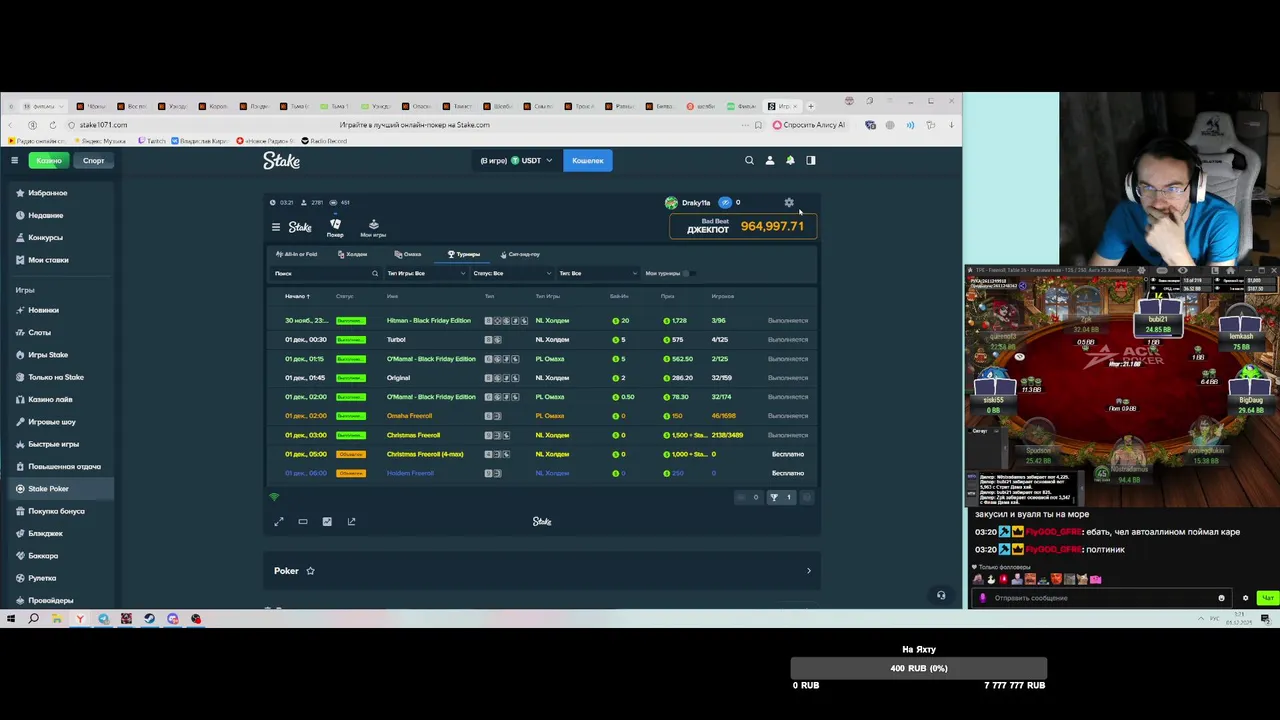Enter fullscreen mode for poker
Image resolution: width=1280 pixels, height=720 pixels.
279,521
